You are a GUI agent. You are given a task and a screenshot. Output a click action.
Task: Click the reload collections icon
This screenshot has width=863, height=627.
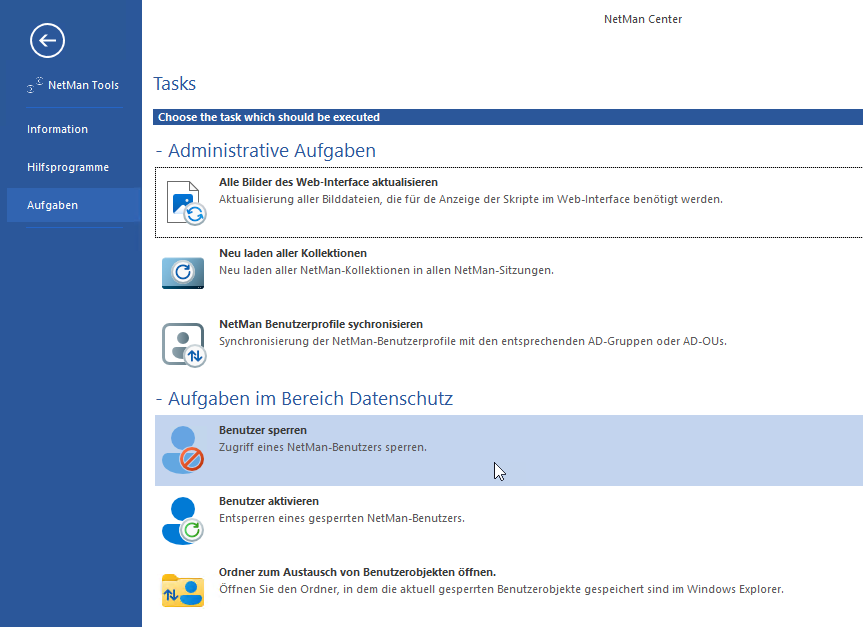coord(183,272)
